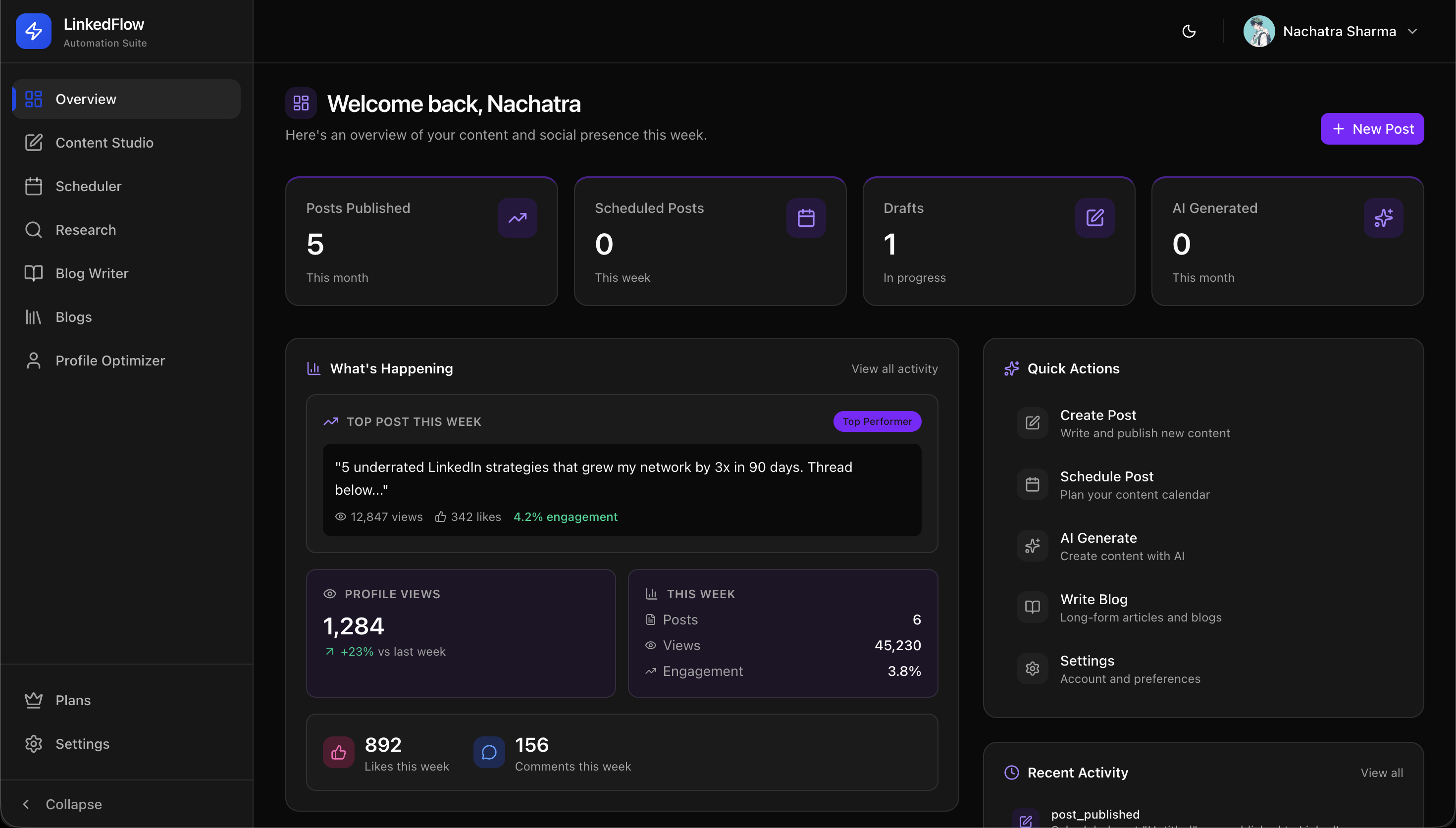1456x828 pixels.
Task: Open the Drafts card
Action: (998, 241)
